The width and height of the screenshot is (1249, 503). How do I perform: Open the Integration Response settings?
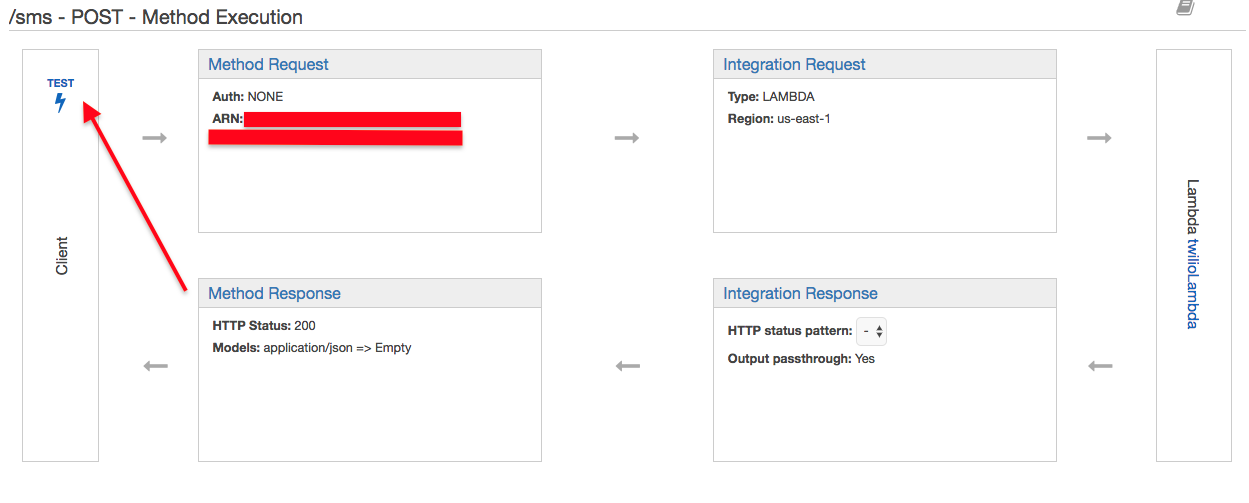[x=800, y=293]
